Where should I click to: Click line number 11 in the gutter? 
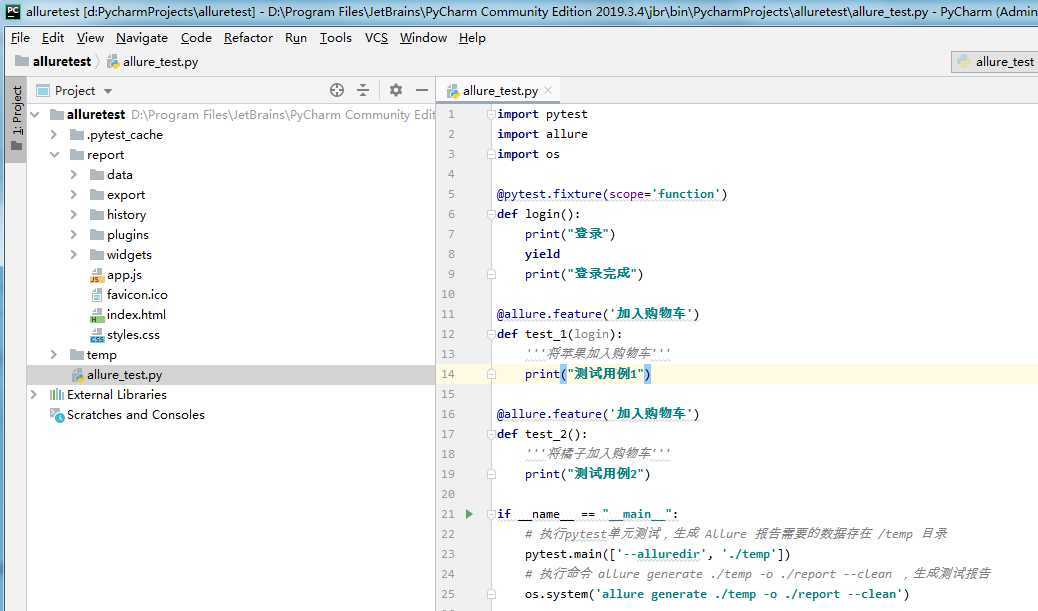pyautogui.click(x=448, y=314)
